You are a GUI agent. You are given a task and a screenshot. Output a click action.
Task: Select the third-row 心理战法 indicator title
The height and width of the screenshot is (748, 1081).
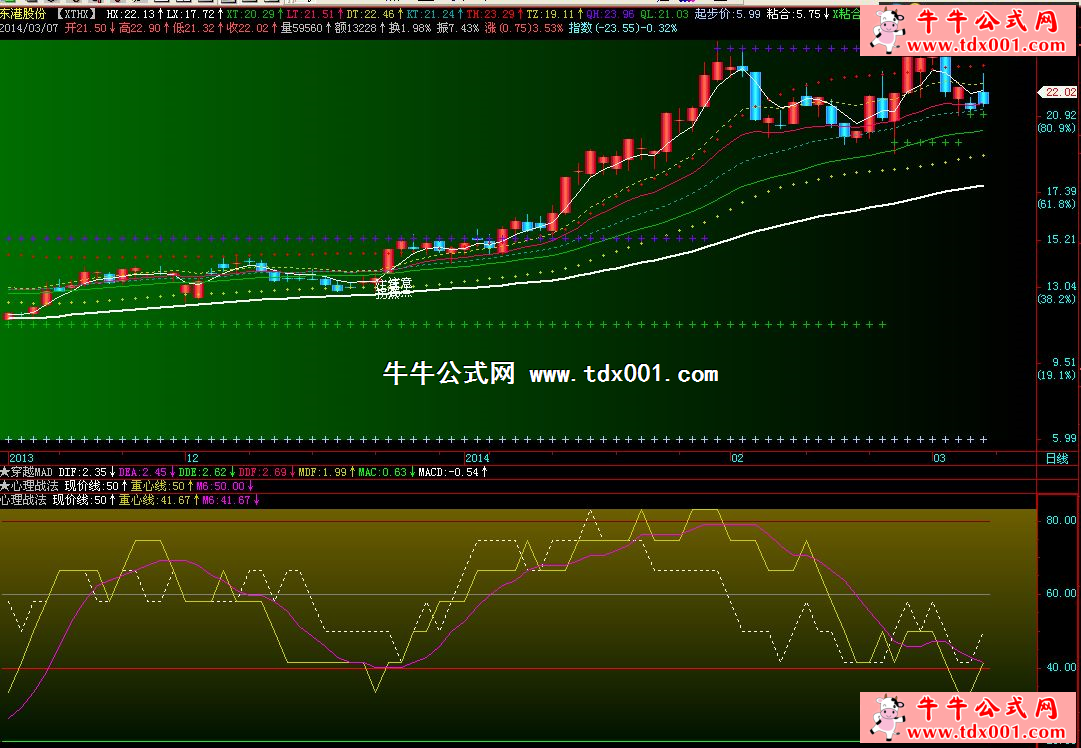pyautogui.click(x=24, y=499)
